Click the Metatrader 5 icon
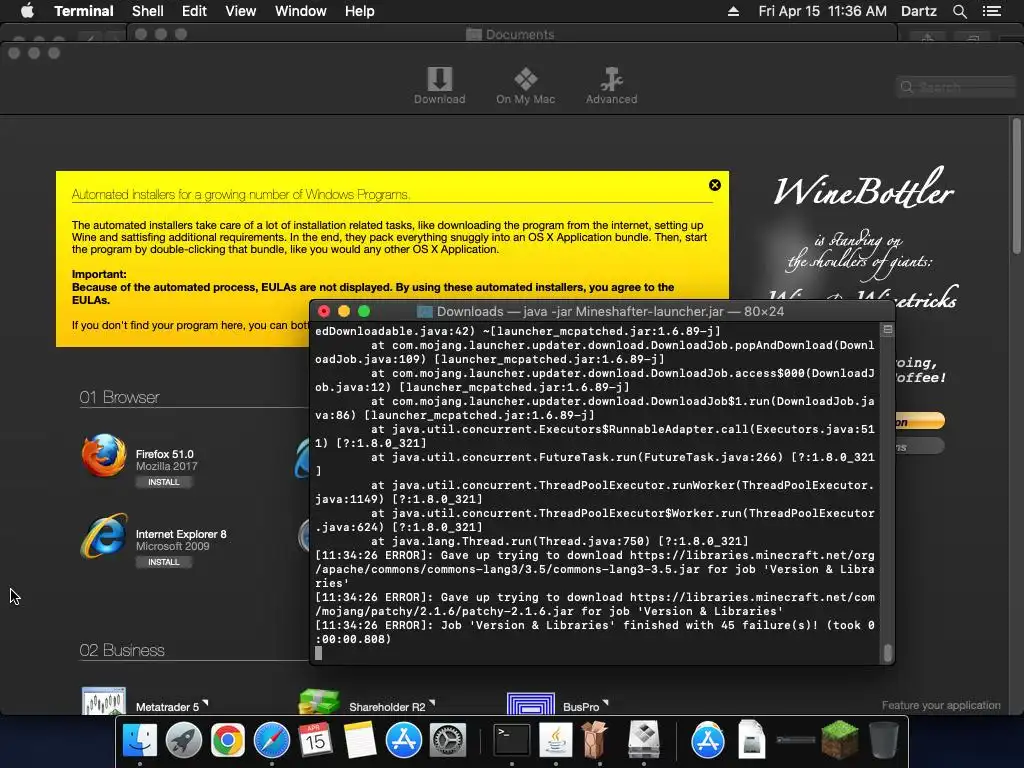1024x768 pixels. pyautogui.click(x=103, y=701)
